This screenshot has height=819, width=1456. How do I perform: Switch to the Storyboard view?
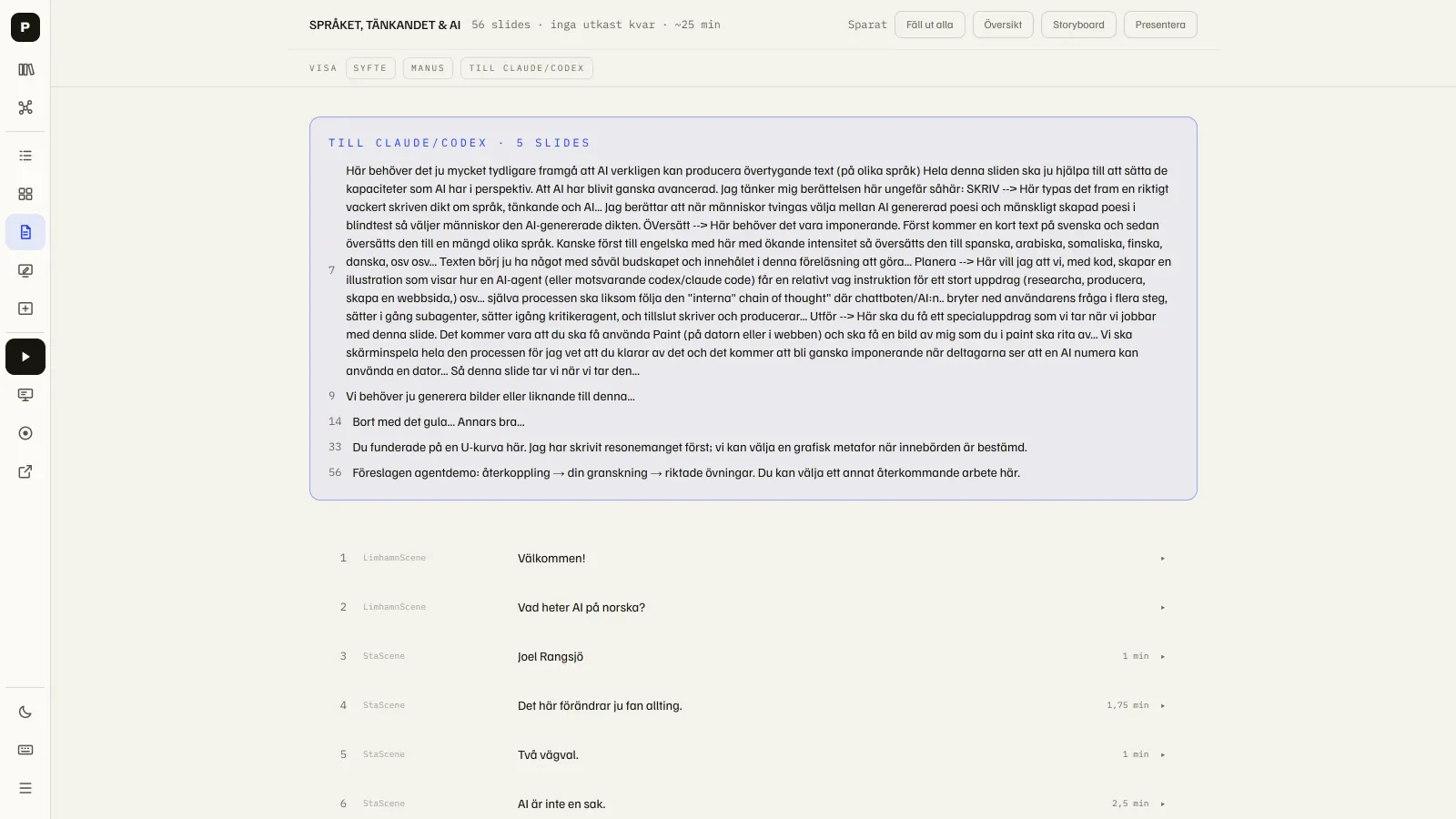click(x=1078, y=25)
